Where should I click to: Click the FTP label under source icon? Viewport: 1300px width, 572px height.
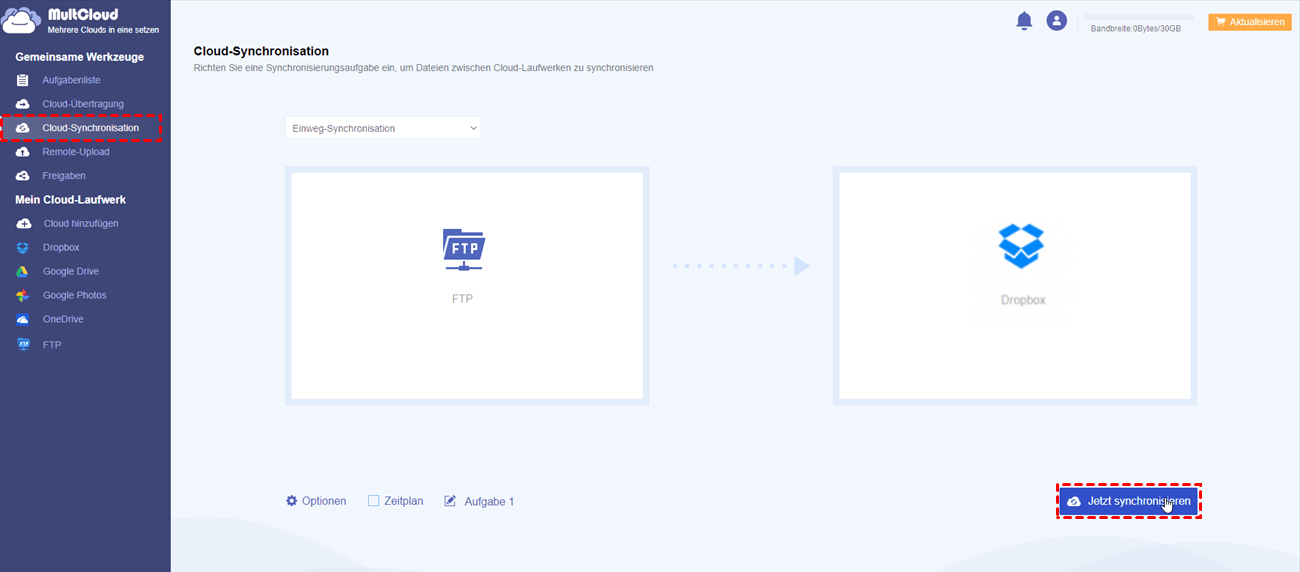pyautogui.click(x=462, y=299)
